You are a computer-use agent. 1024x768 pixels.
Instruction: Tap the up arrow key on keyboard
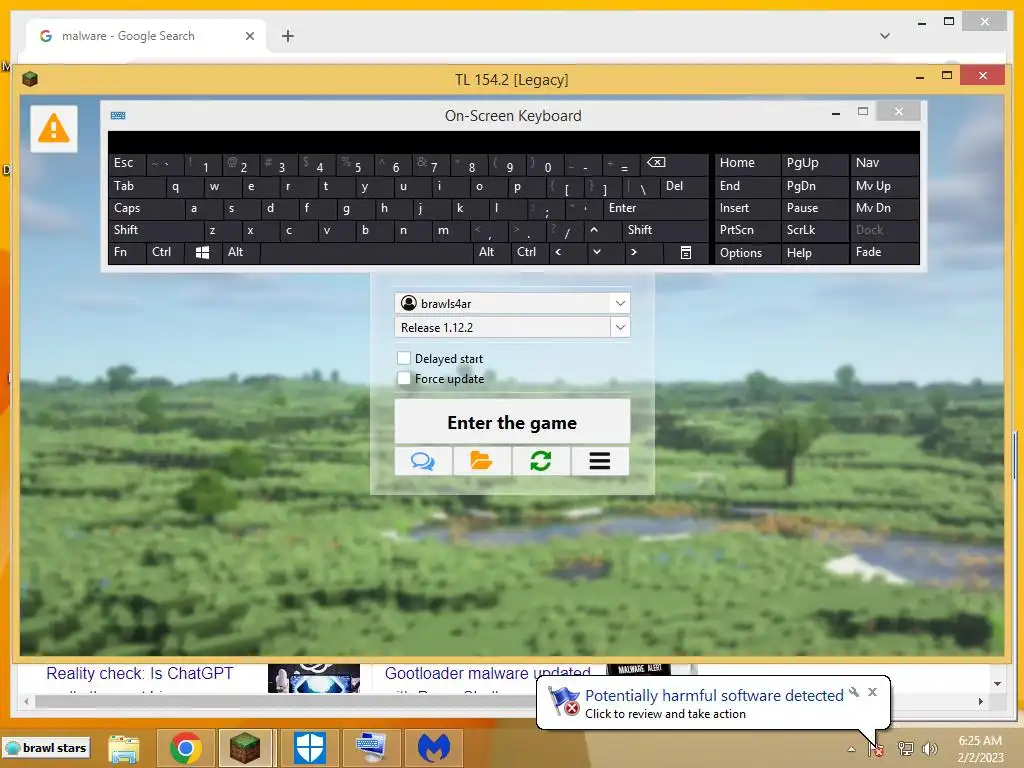[x=594, y=230]
